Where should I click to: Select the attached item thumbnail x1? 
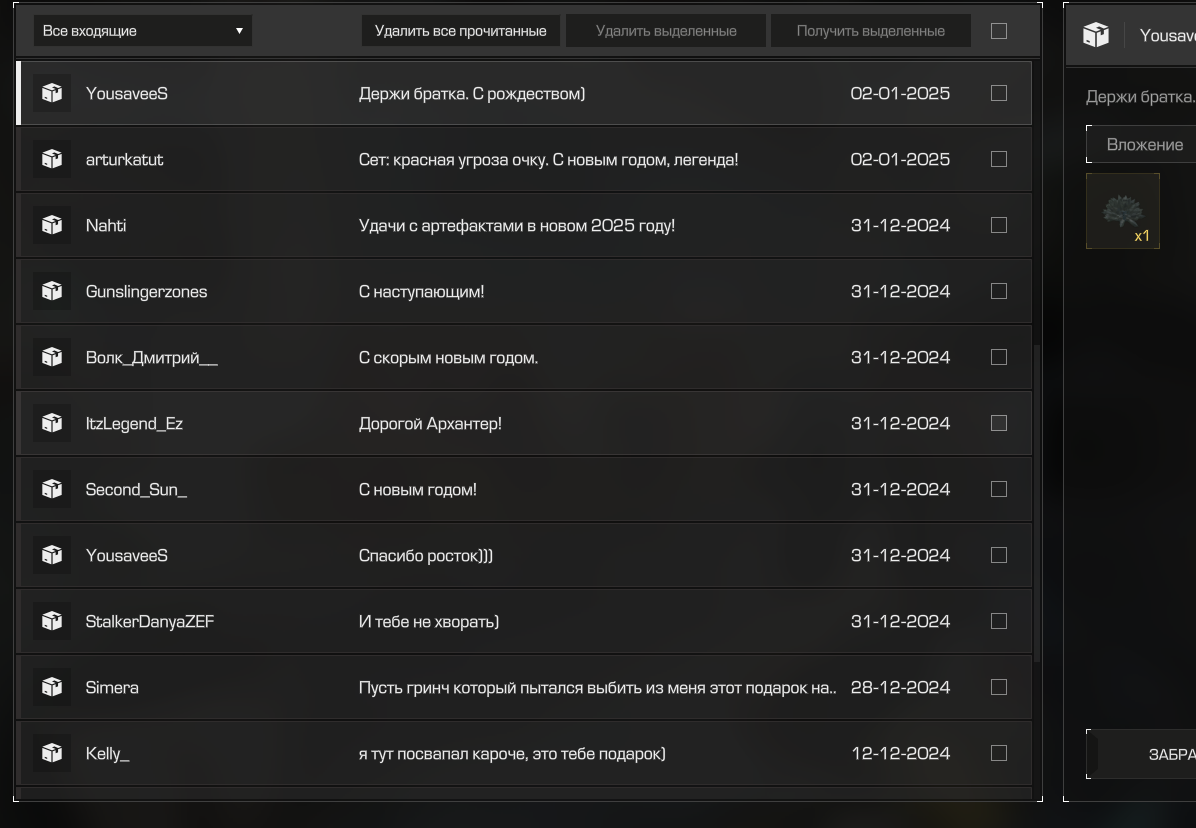[1122, 211]
